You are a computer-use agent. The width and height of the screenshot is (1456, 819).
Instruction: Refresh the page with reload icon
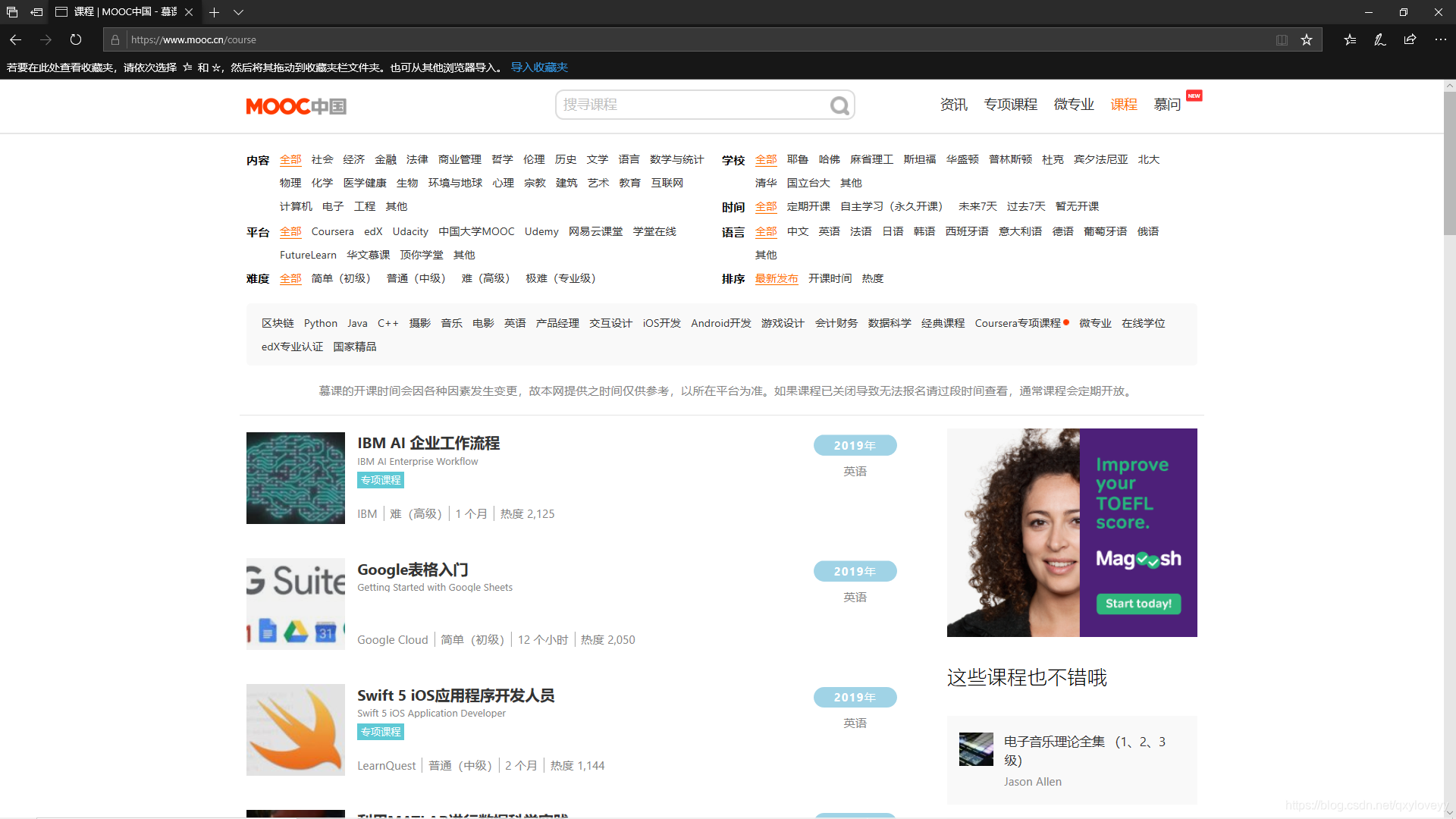pos(76,39)
